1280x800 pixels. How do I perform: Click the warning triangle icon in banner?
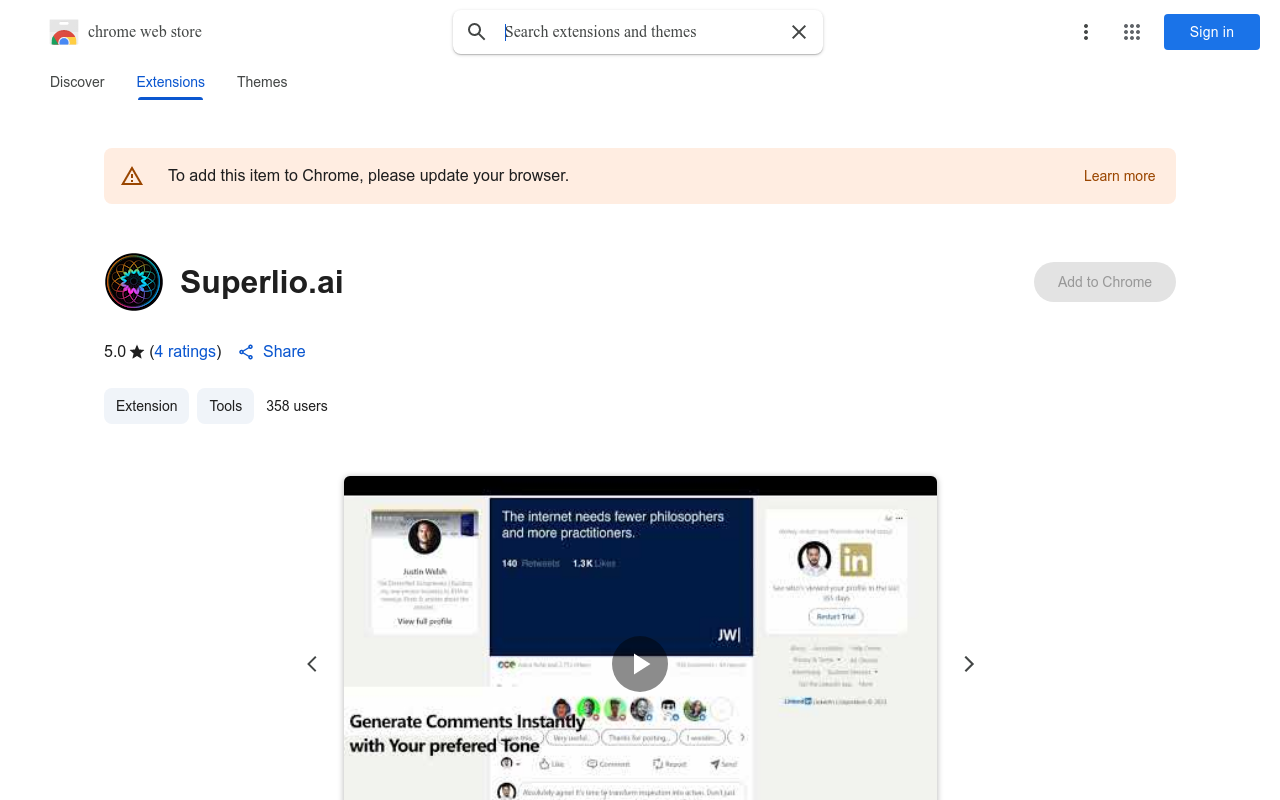(132, 176)
